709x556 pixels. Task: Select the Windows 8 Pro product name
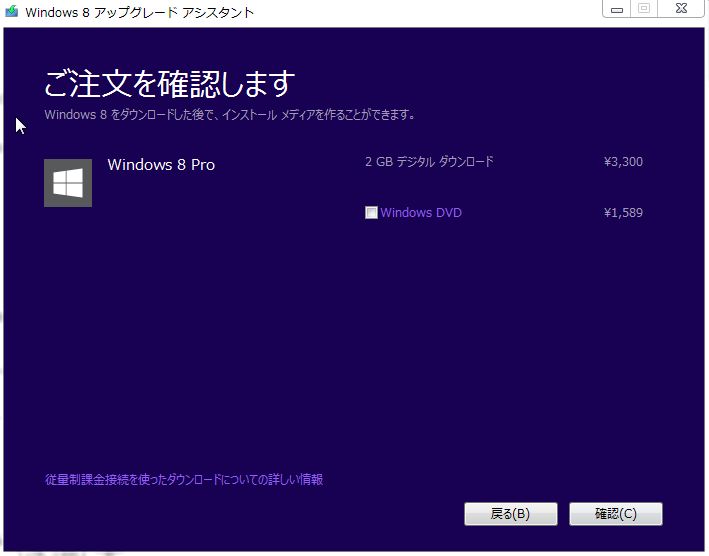(161, 165)
